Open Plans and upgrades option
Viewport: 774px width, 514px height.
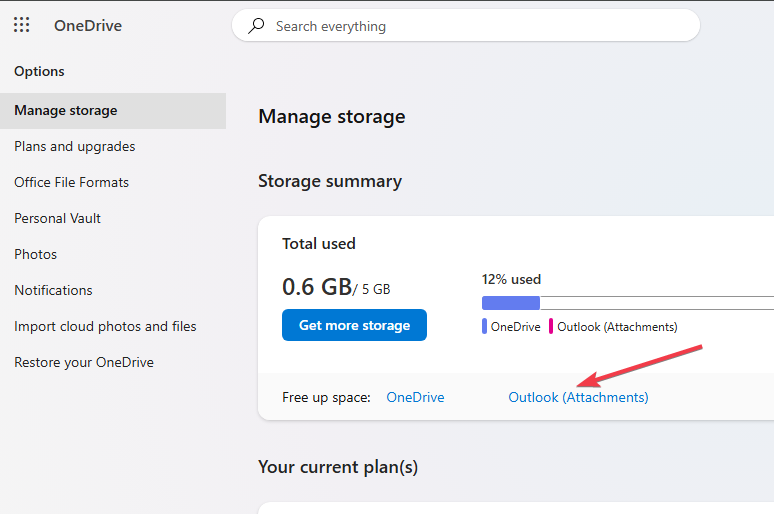75,147
